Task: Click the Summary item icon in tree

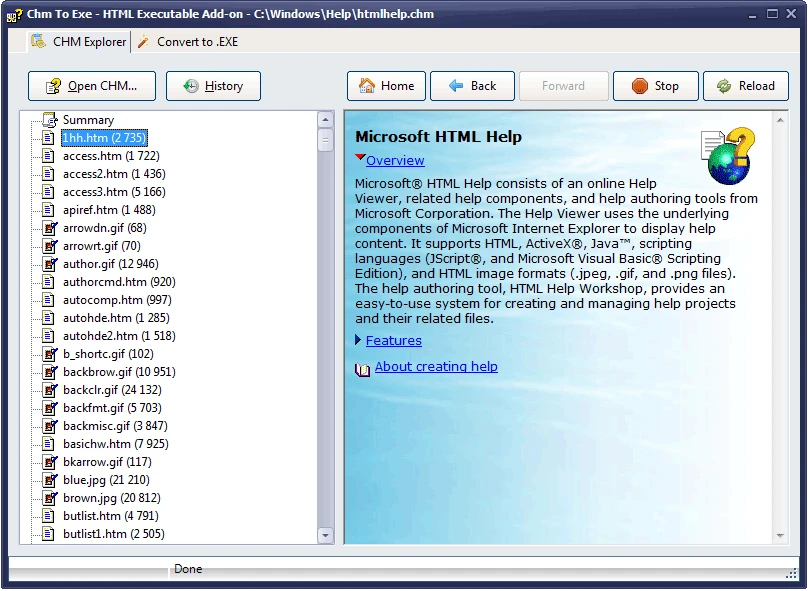Action: pyautogui.click(x=48, y=120)
